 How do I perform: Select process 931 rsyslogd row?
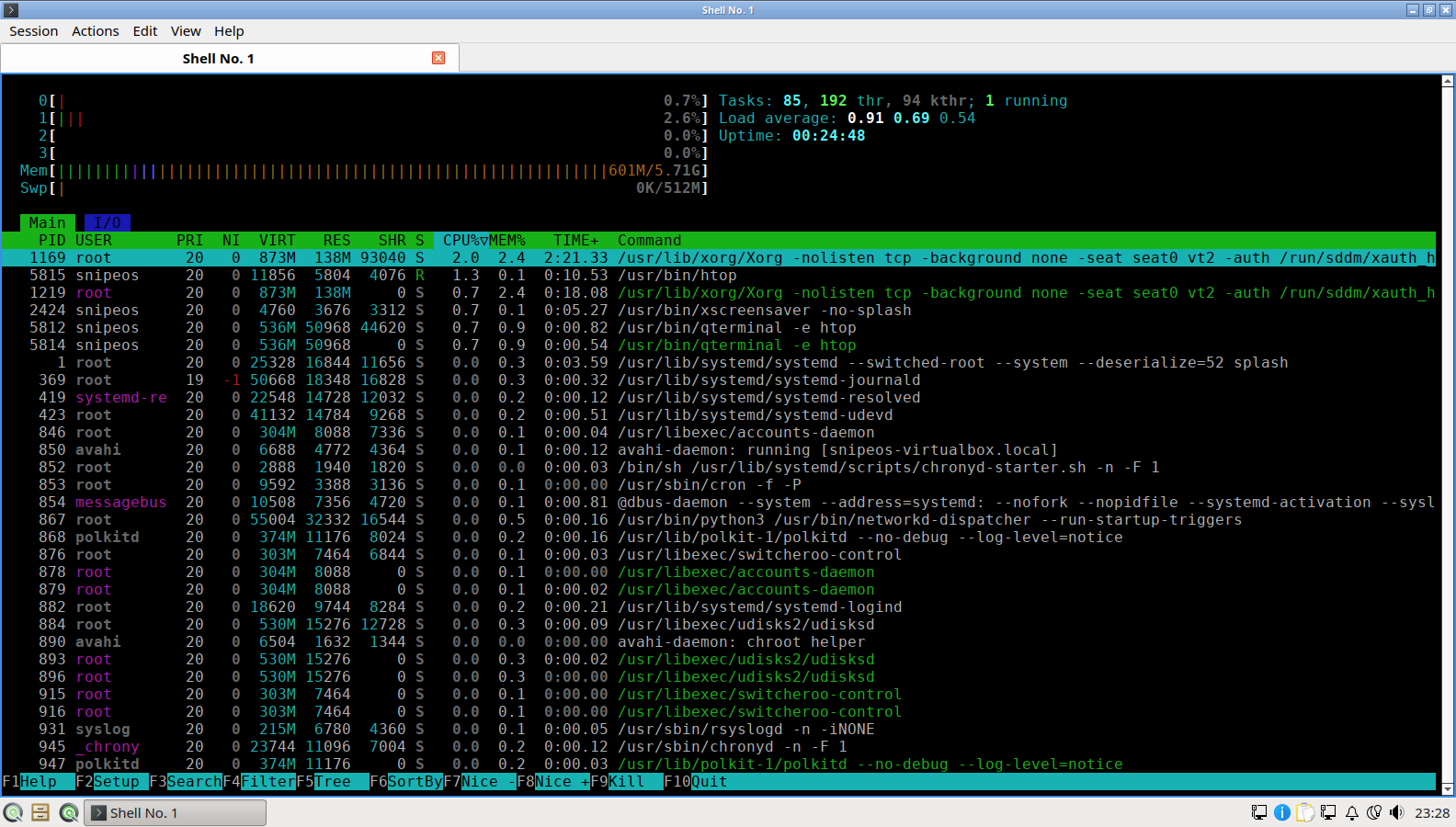tap(719, 730)
